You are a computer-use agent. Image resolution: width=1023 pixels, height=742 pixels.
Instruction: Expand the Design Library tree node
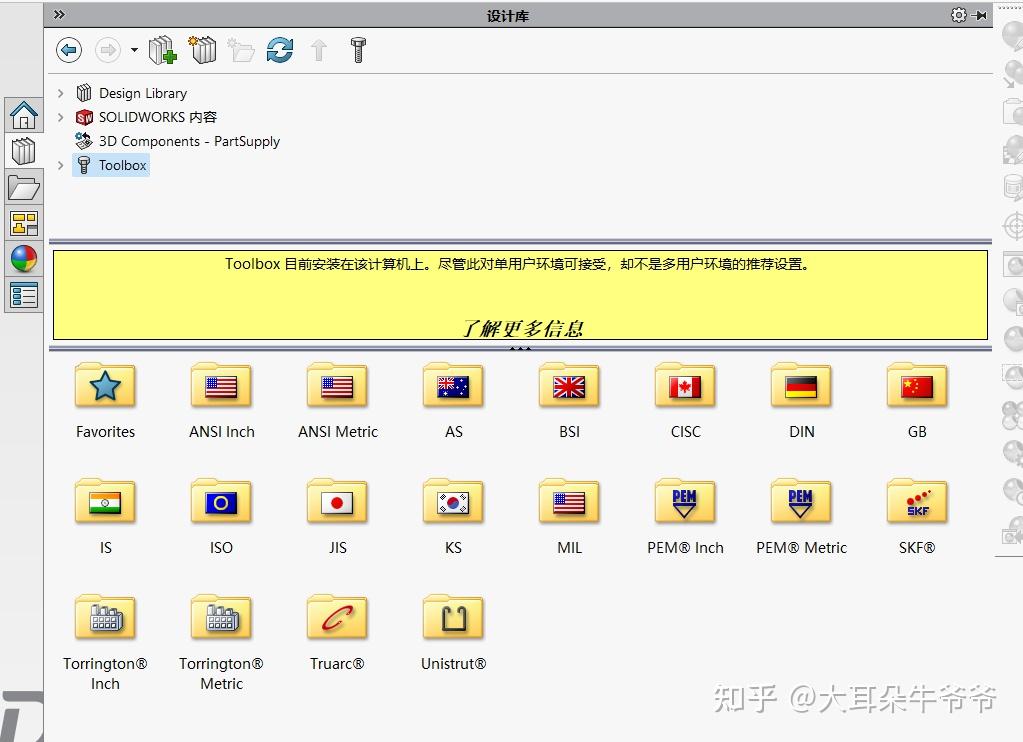[63, 92]
